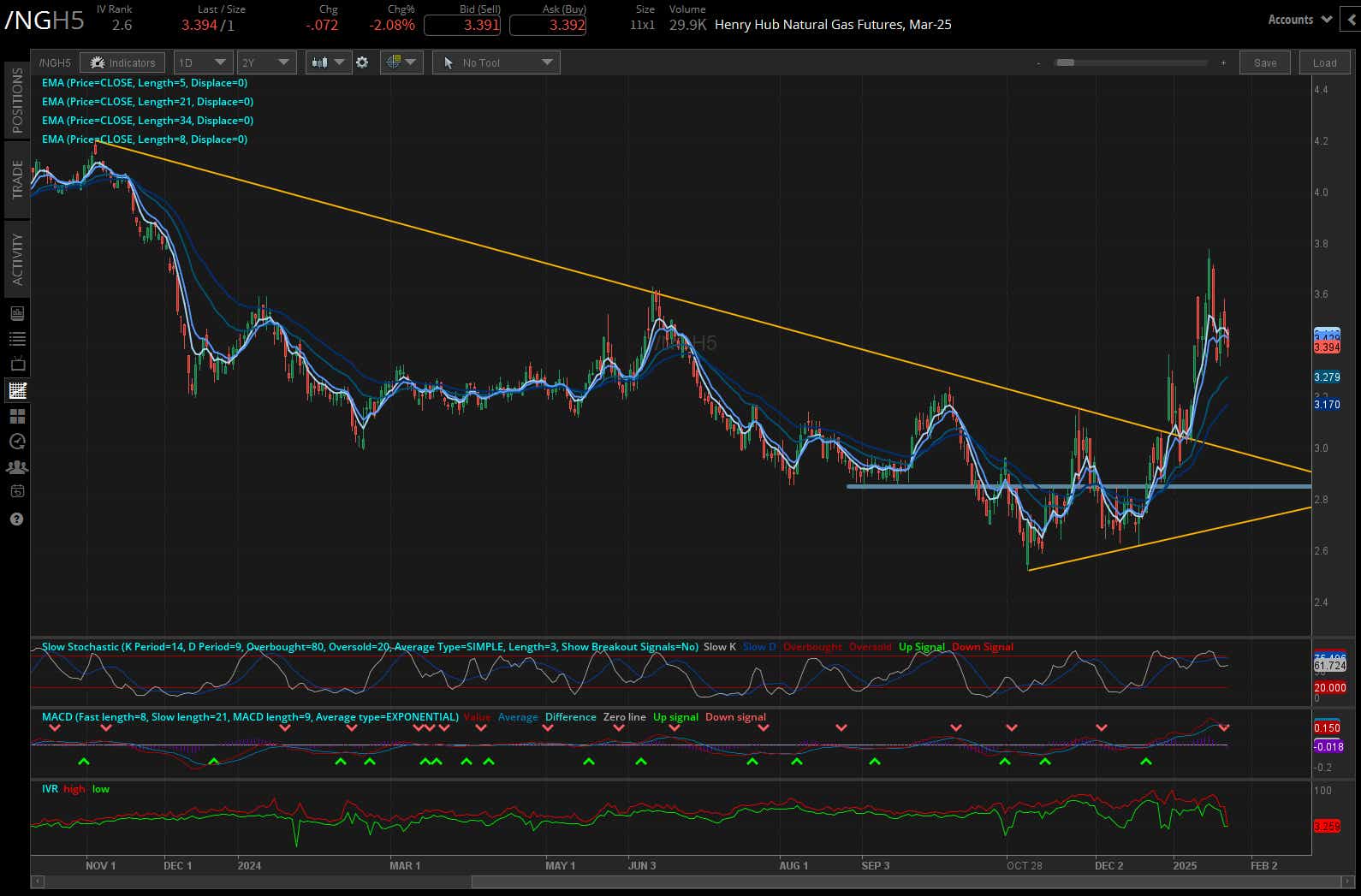Open the clock history sidebar icon
This screenshot has height=896, width=1361.
(x=17, y=442)
